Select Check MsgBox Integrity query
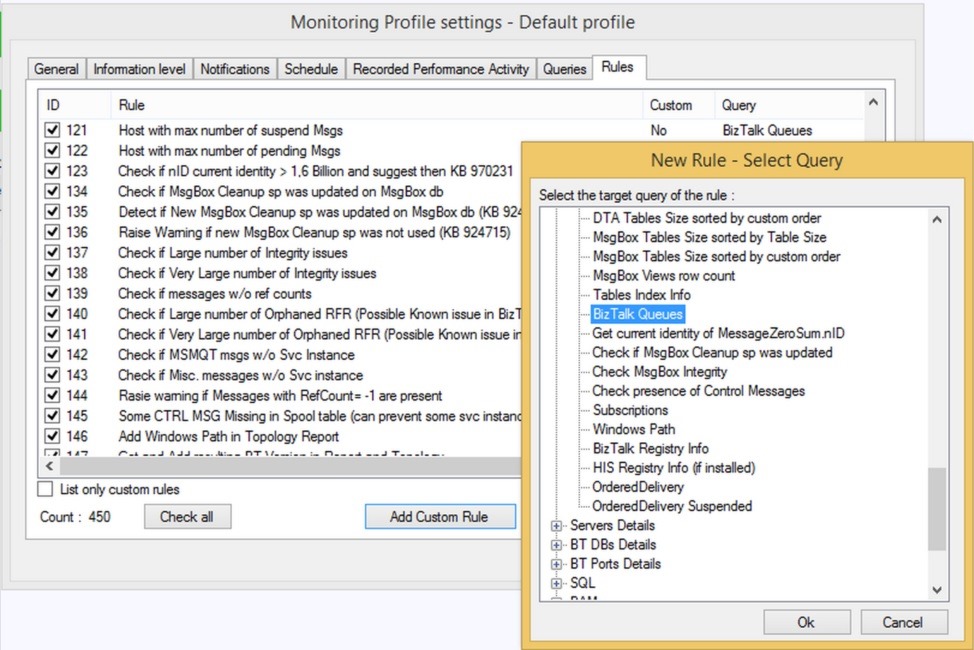The height and width of the screenshot is (650, 974). click(659, 372)
